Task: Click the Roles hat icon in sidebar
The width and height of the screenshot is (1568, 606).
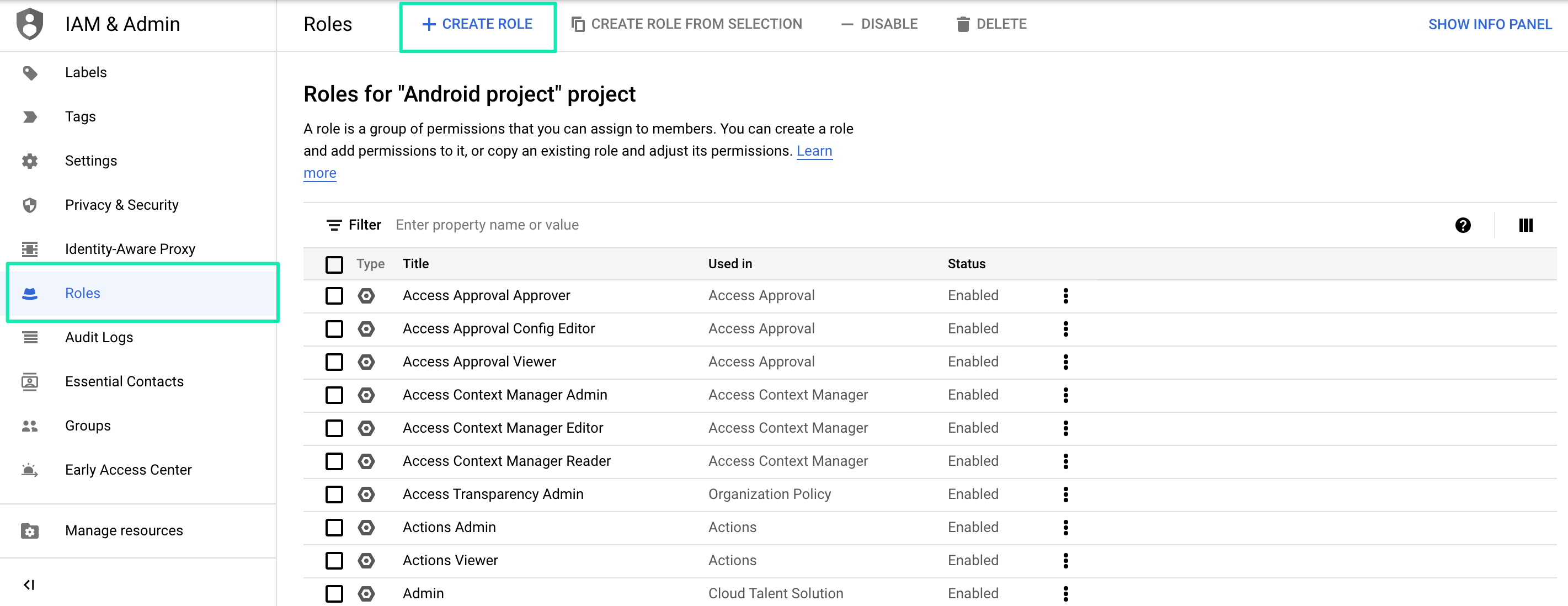Action: [30, 294]
